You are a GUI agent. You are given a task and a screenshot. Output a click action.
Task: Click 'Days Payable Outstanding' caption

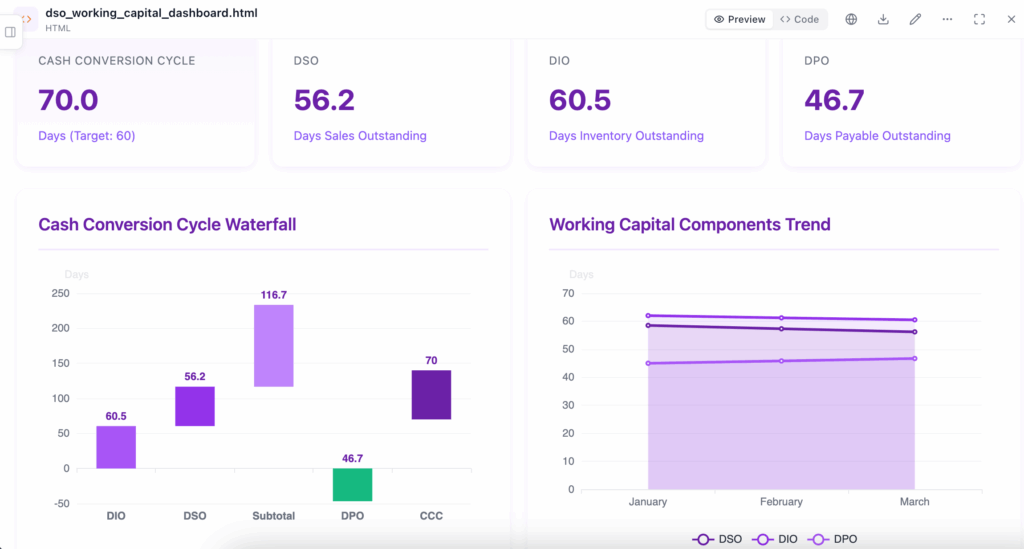[x=877, y=136]
